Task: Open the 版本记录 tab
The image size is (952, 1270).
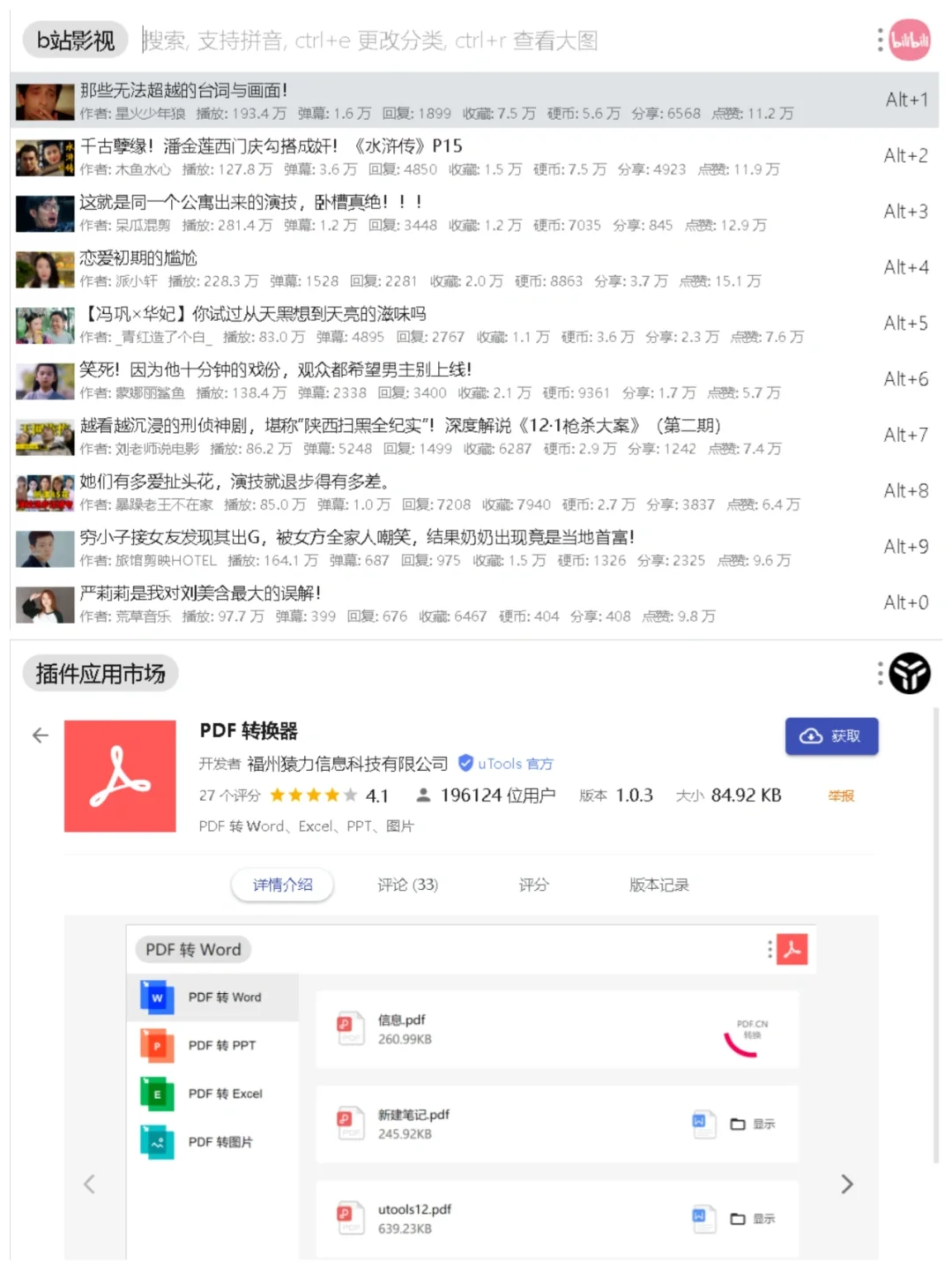Action: tap(658, 885)
